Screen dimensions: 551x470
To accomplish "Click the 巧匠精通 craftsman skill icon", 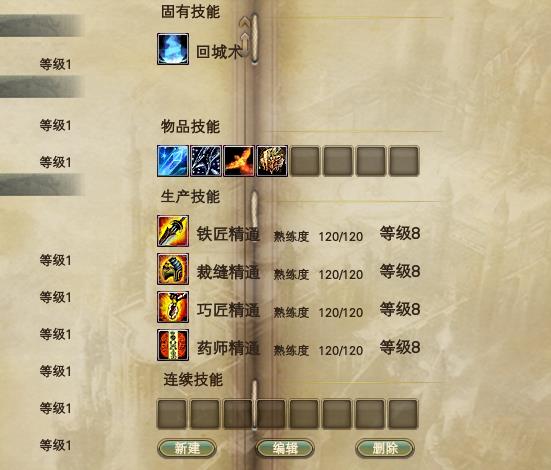I will (x=173, y=307).
